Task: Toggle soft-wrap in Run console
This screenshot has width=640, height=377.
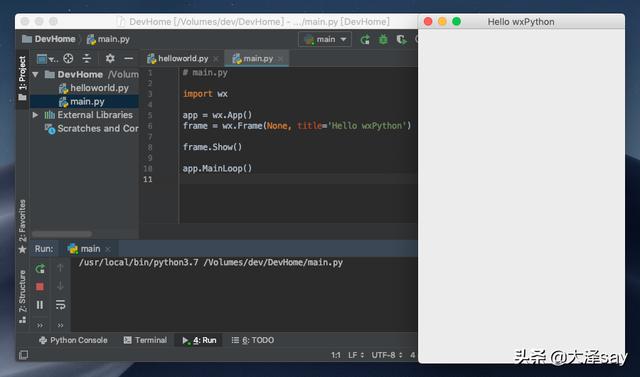Action: 60,304
